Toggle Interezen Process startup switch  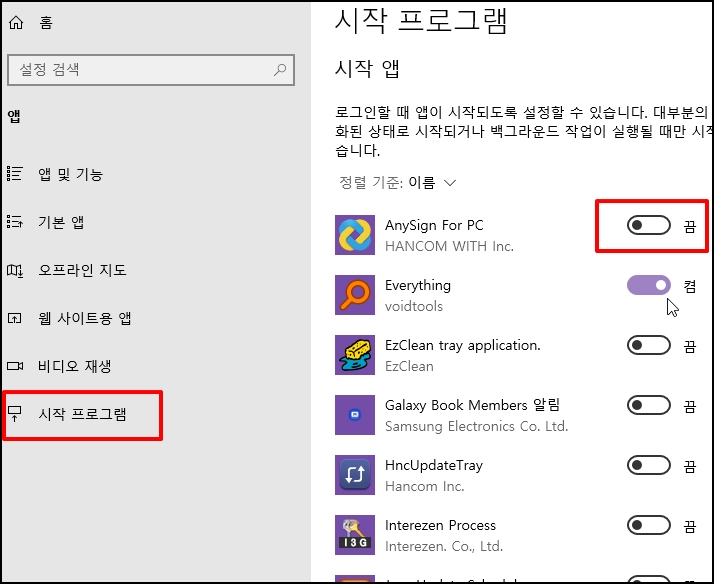tap(648, 525)
